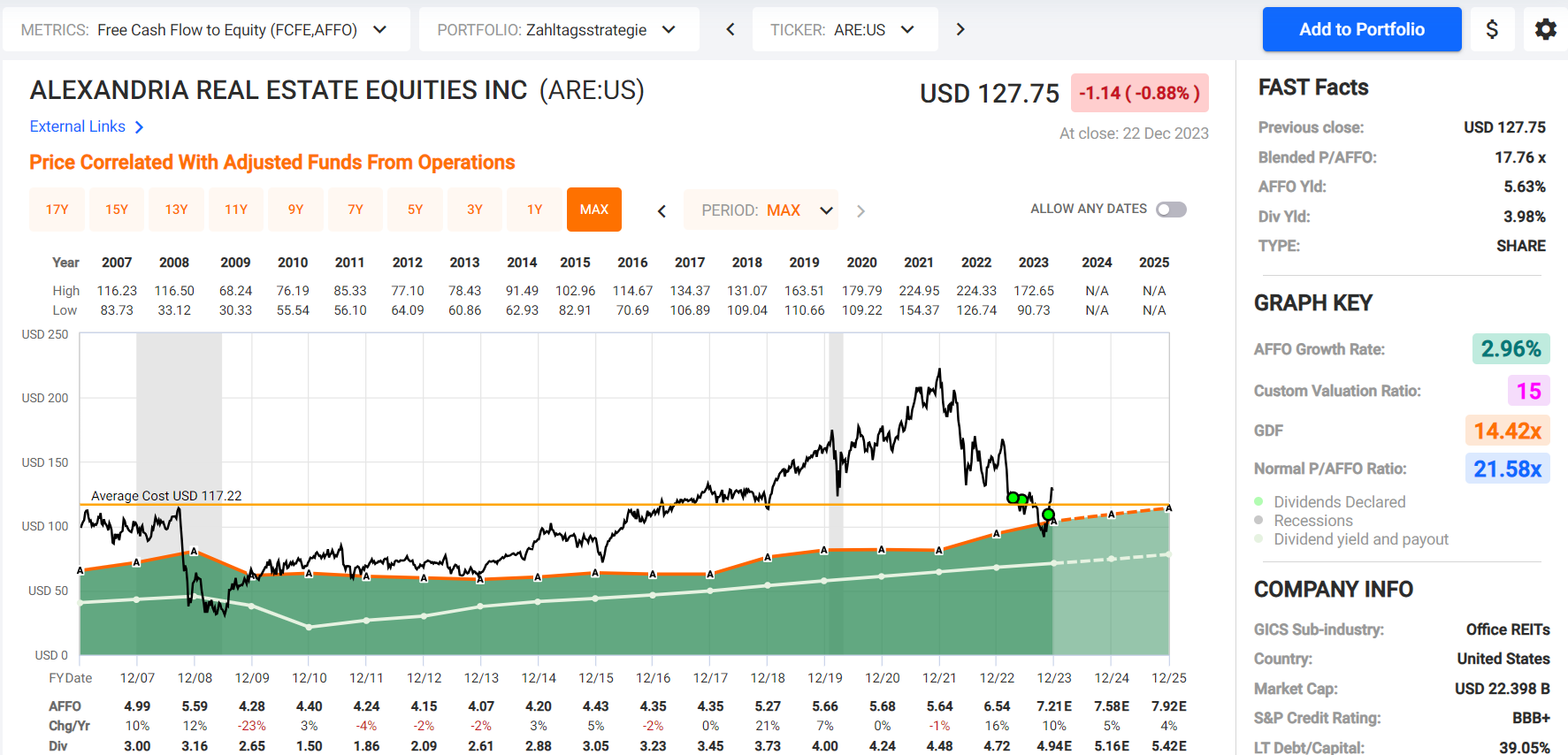Viewport: 1568px width, 755px height.
Task: Select the 7Y time range tab
Action: tap(356, 210)
